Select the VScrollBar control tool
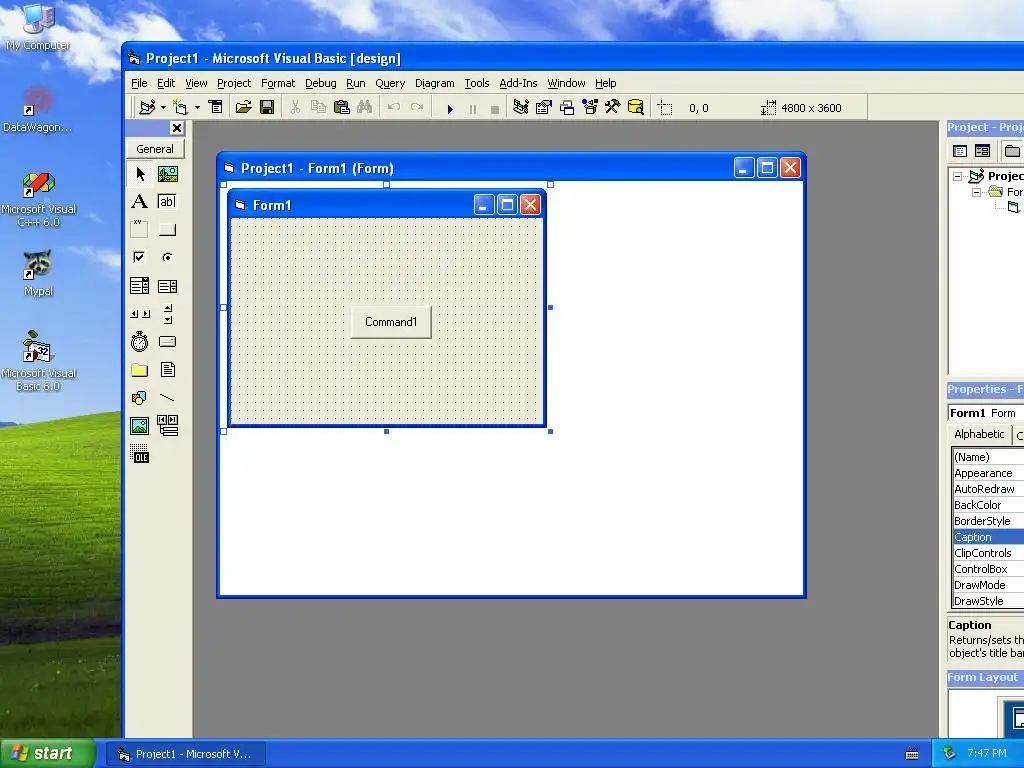This screenshot has height=768, width=1024. [168, 313]
